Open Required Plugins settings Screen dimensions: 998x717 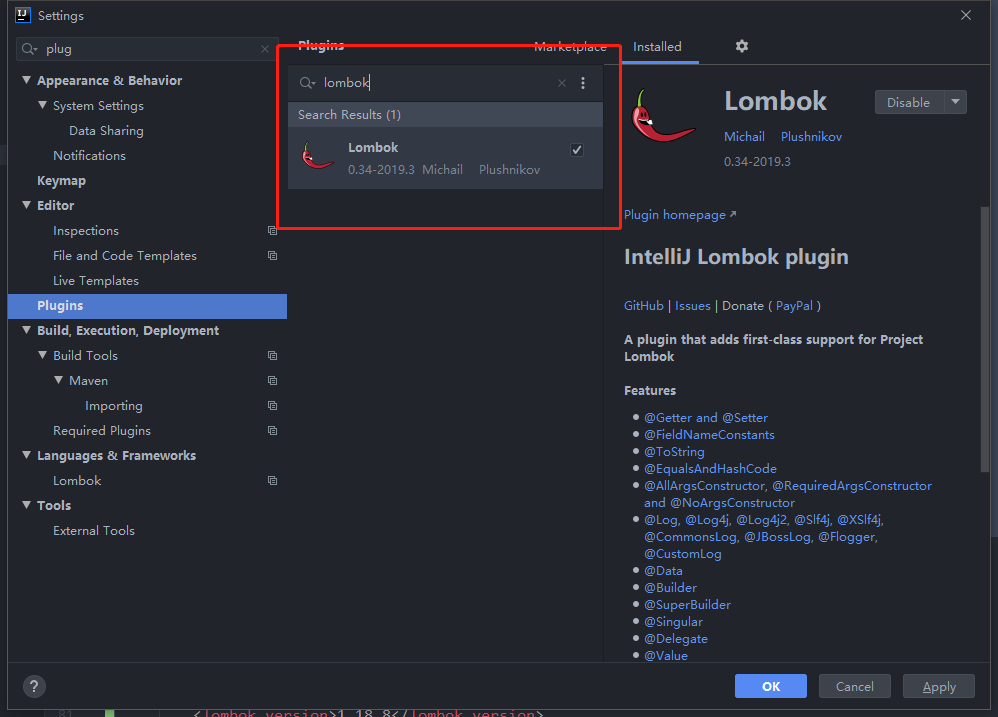102,430
